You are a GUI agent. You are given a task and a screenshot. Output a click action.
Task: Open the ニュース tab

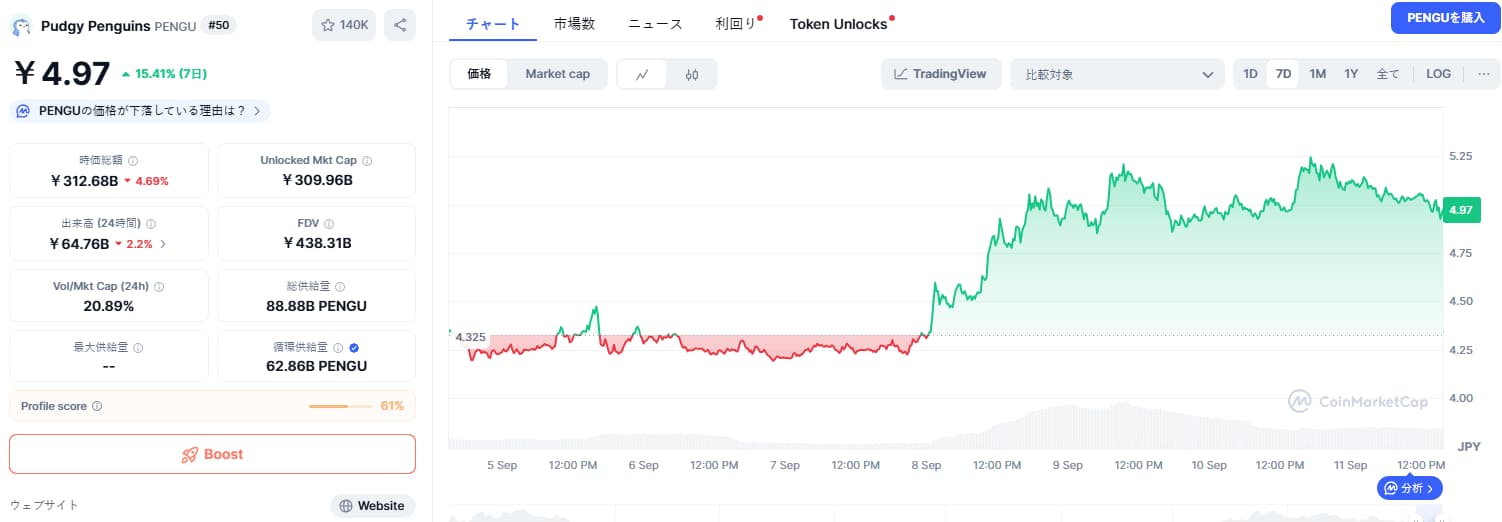[x=655, y=24]
